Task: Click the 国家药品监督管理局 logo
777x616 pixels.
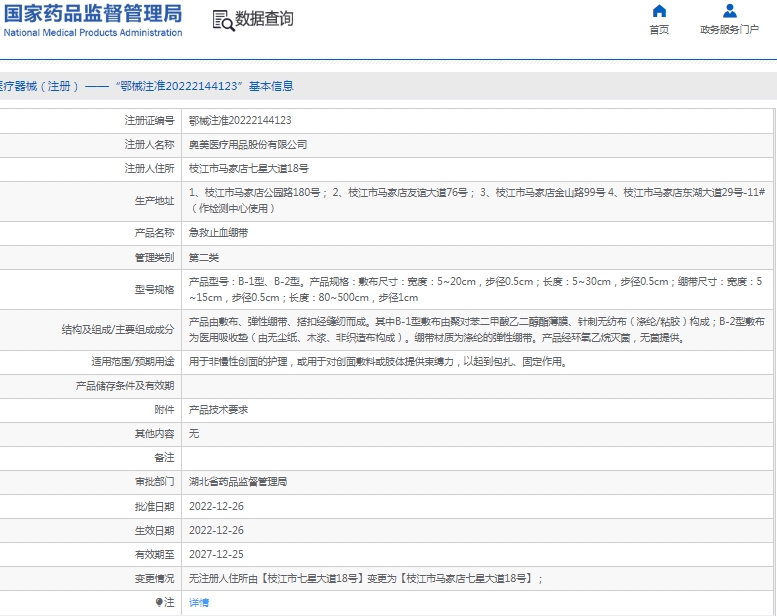Action: pos(93,14)
